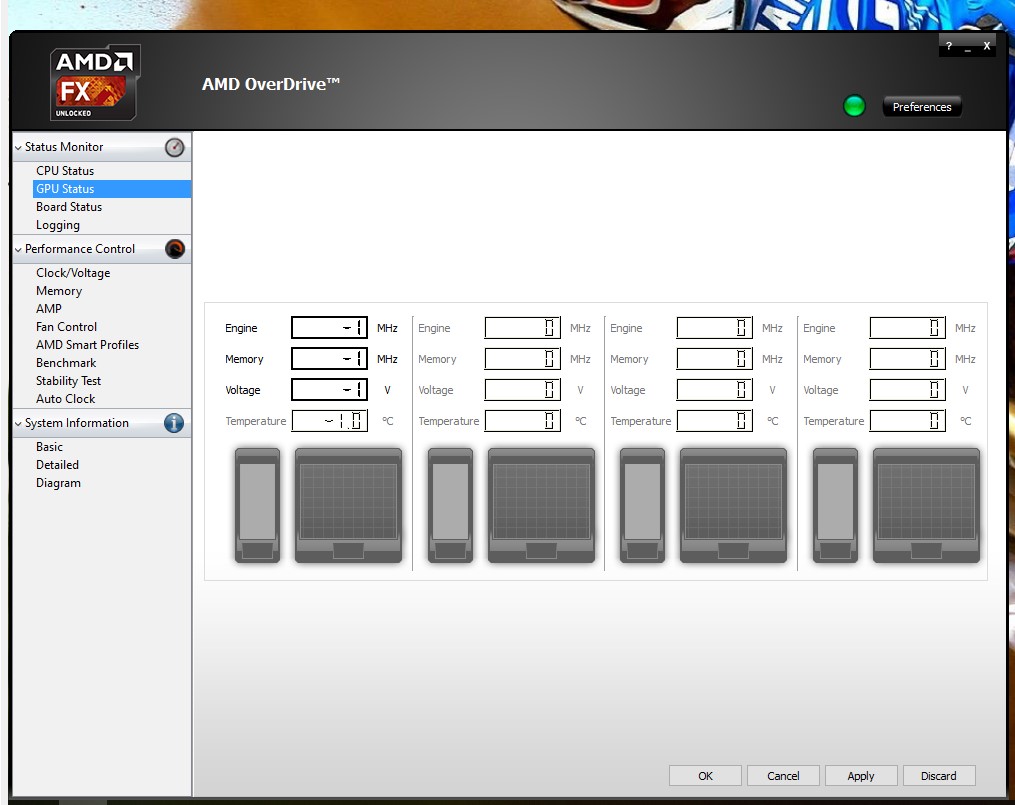Image resolution: width=1015 pixels, height=805 pixels.
Task: Click the help question mark button
Action: pos(948,46)
